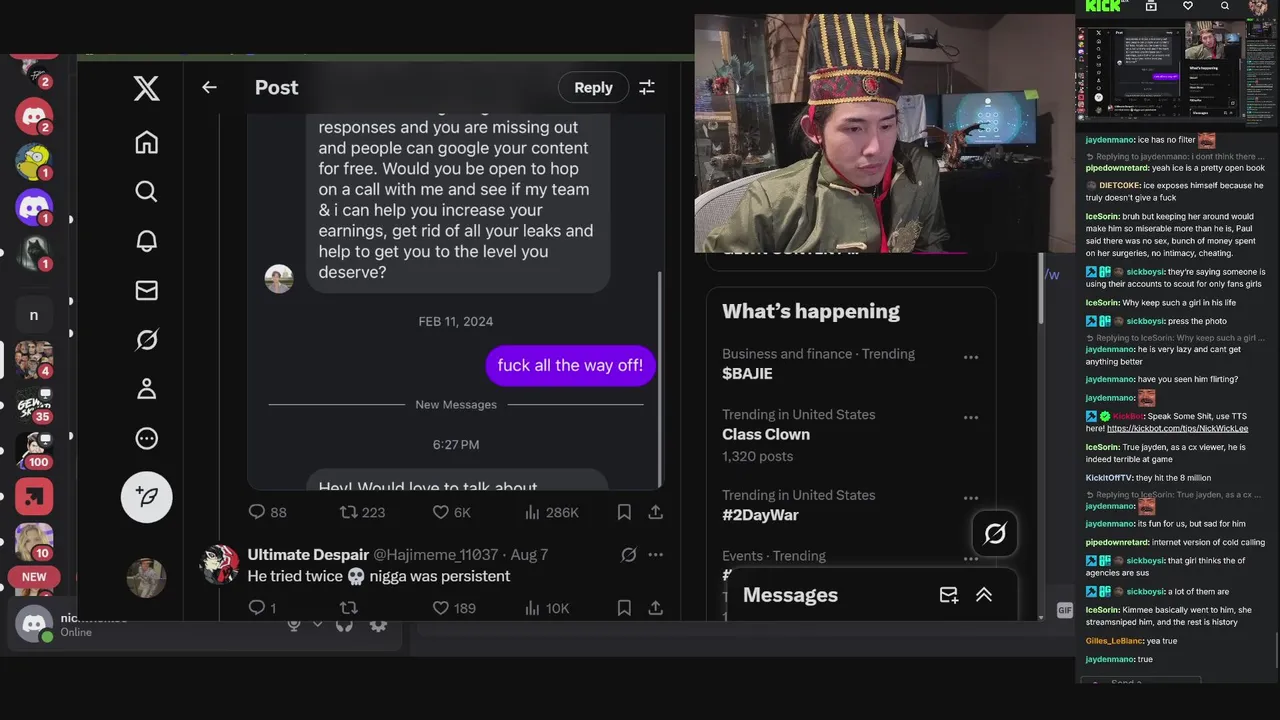Open X Notifications bell icon
The width and height of the screenshot is (1280, 720).
click(x=147, y=241)
